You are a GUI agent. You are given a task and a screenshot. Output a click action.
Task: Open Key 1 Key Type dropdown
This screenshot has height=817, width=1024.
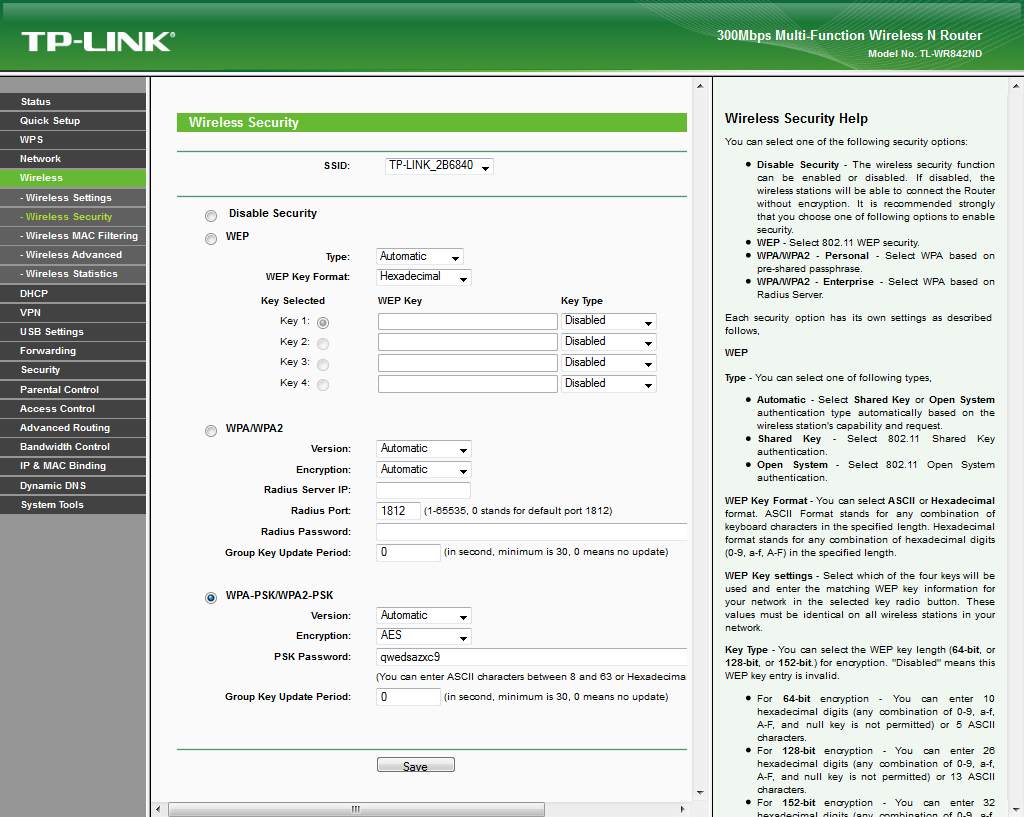point(609,321)
